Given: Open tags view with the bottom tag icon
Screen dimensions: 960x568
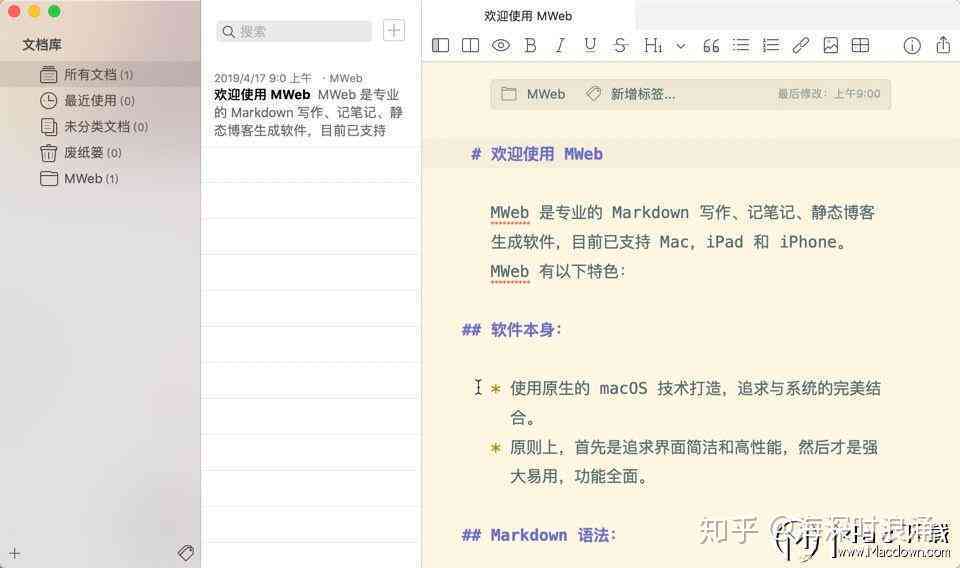Looking at the screenshot, I should coord(186,553).
